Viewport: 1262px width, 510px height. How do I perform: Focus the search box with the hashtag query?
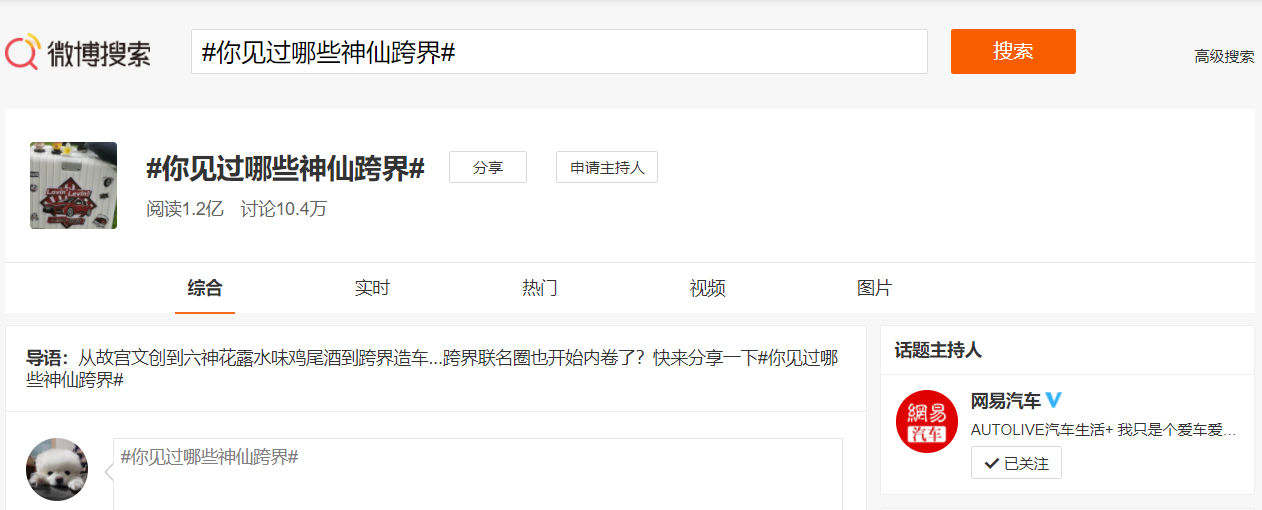(x=558, y=52)
